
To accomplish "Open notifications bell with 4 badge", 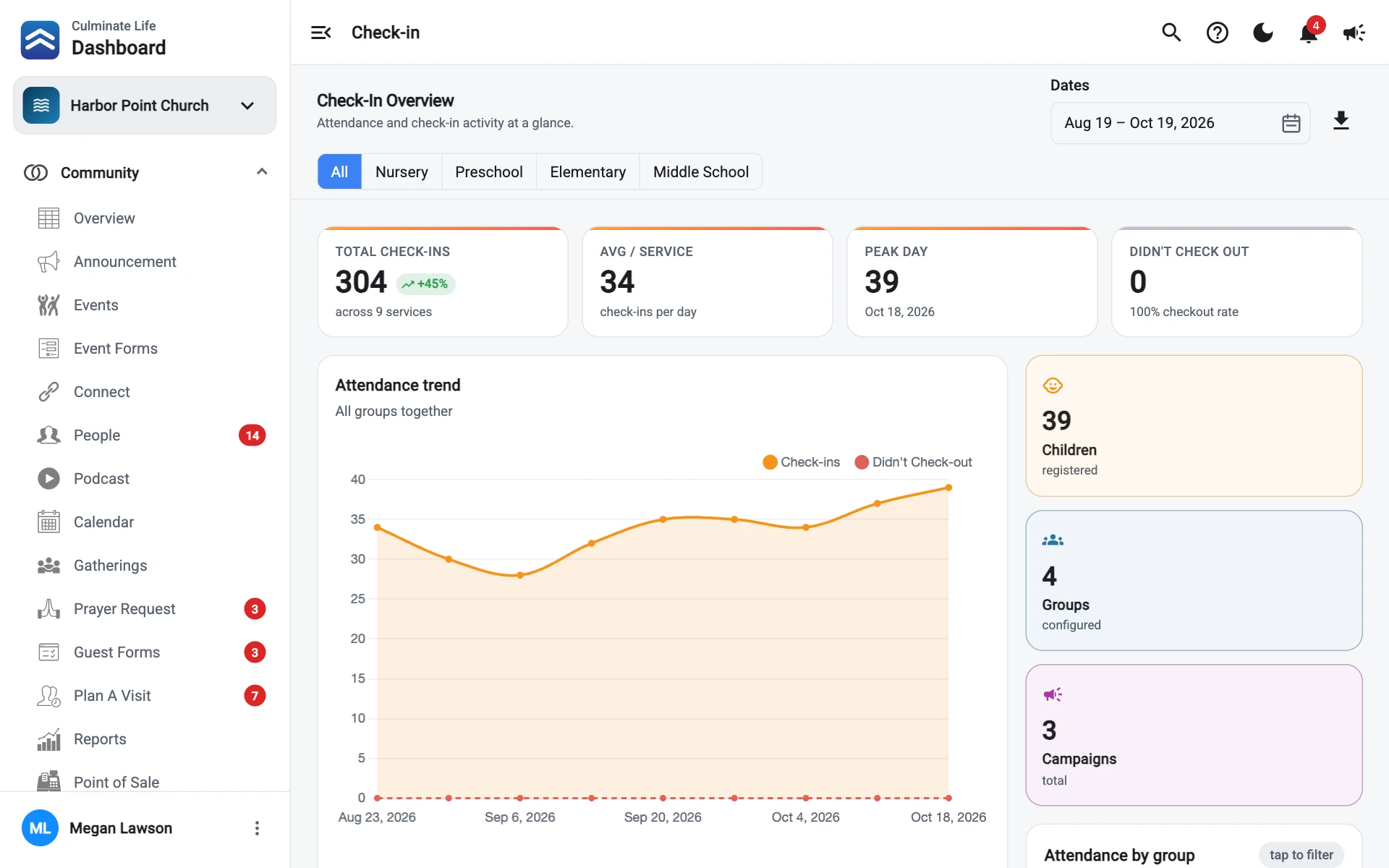I will tap(1309, 32).
